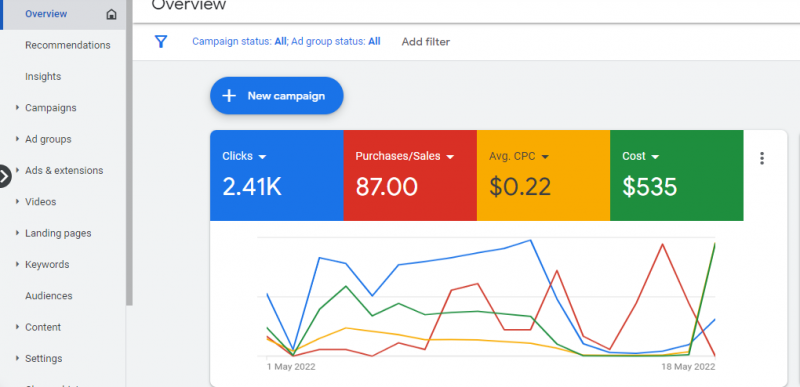Expand the Settings tree arrow
This screenshot has height=387, width=800.
17,358
